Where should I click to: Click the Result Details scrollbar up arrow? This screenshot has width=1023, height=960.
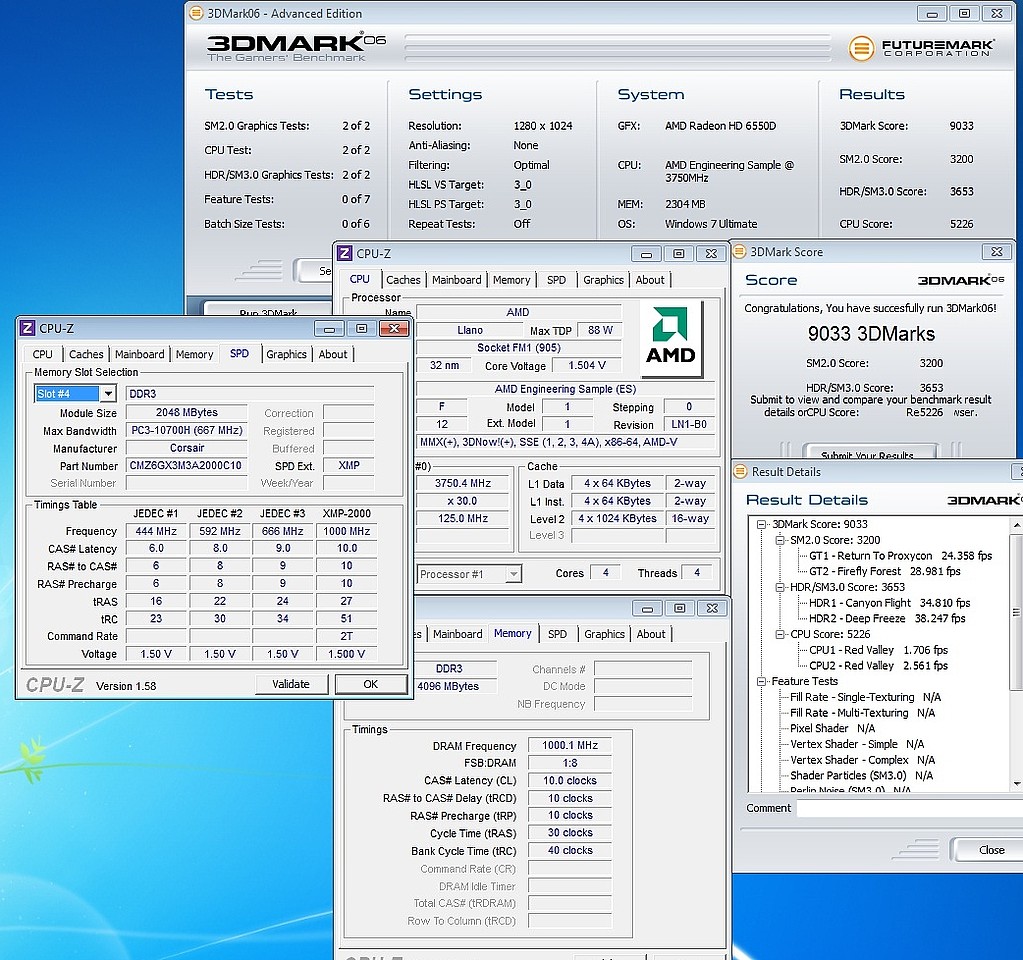click(1016, 525)
